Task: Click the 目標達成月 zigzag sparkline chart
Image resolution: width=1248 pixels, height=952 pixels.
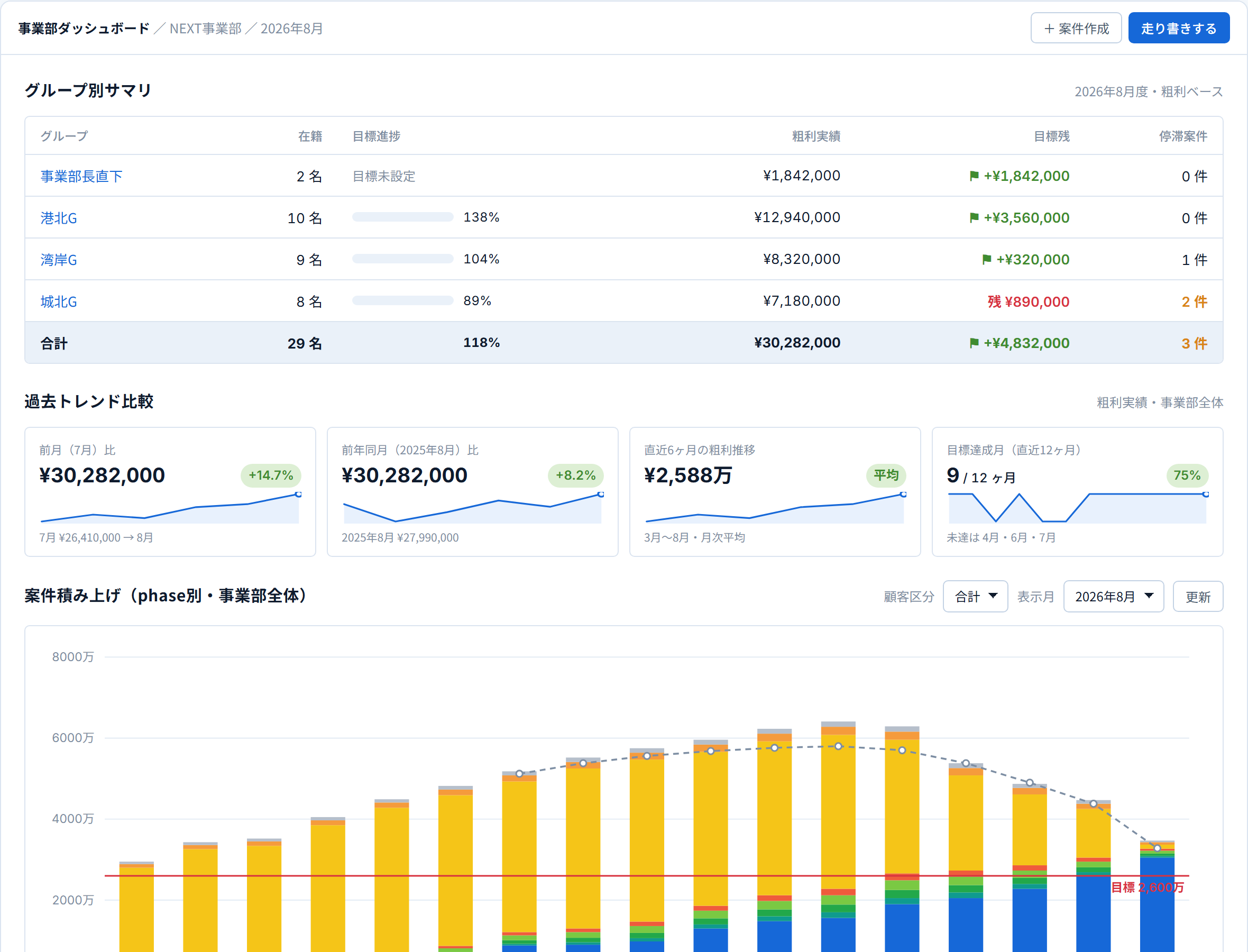Action: 1078,508
